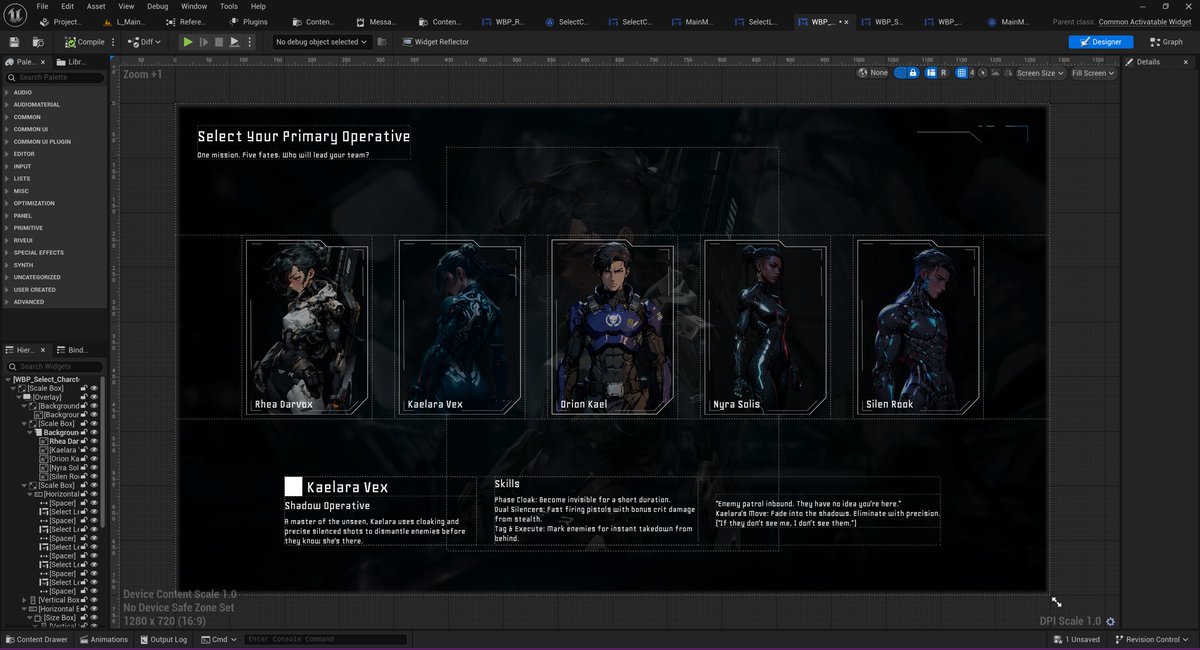
Task: Open the Widget Reflector
Action: 435,42
